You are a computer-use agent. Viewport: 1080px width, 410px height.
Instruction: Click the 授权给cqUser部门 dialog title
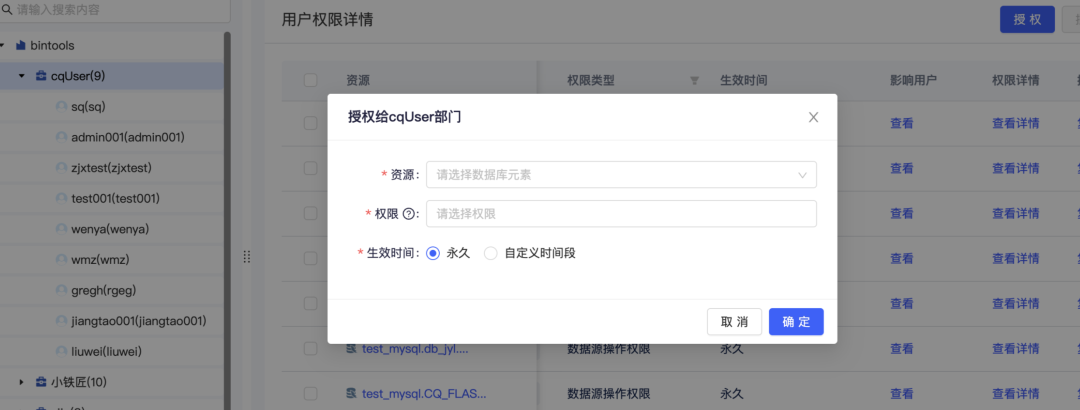[x=404, y=116]
